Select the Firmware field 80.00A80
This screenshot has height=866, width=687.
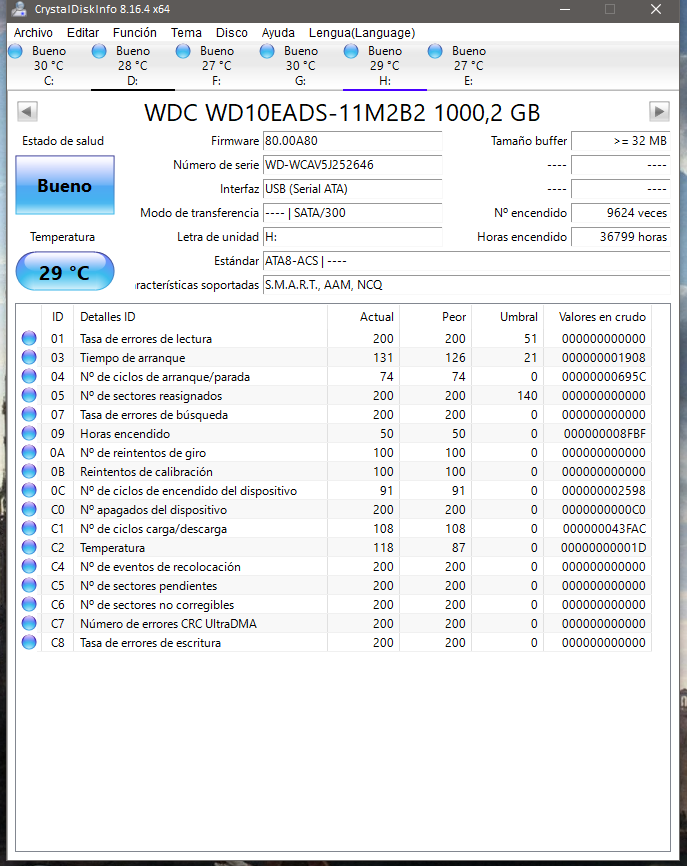(352, 141)
